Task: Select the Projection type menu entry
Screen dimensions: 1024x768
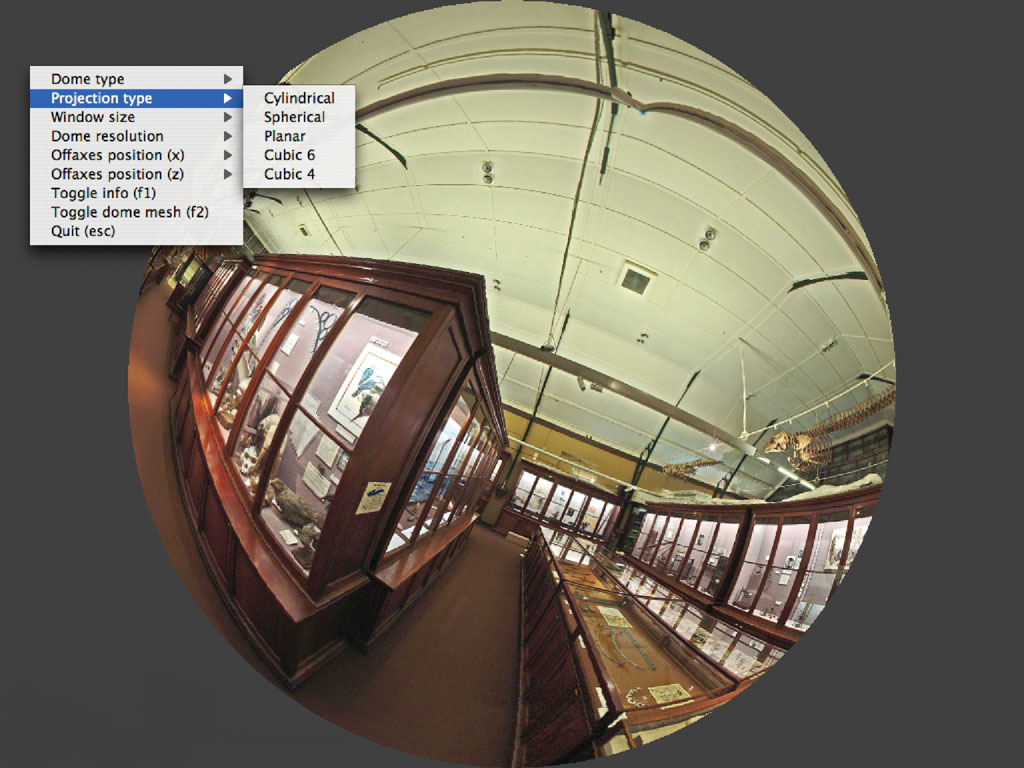Action: point(136,98)
